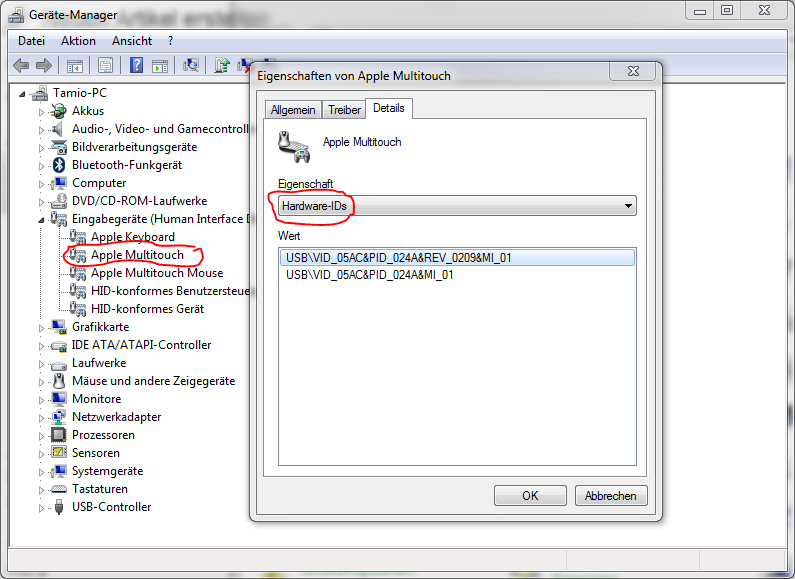Select the Systemgeräte icon
This screenshot has height=579, width=795.
pyautogui.click(x=59, y=471)
